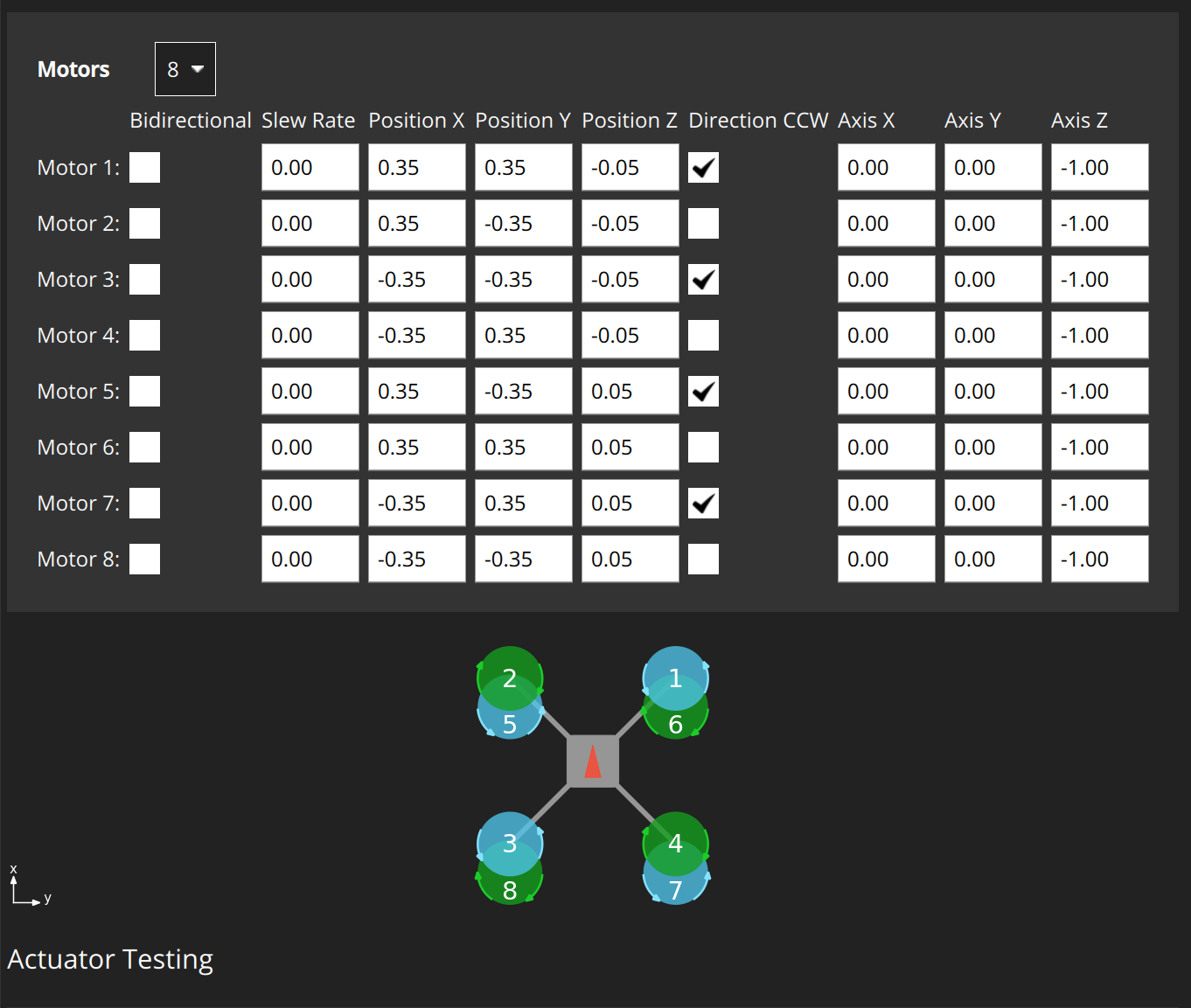Select motor 7 rotor in diagram
1191x1008 pixels.
coord(676,890)
